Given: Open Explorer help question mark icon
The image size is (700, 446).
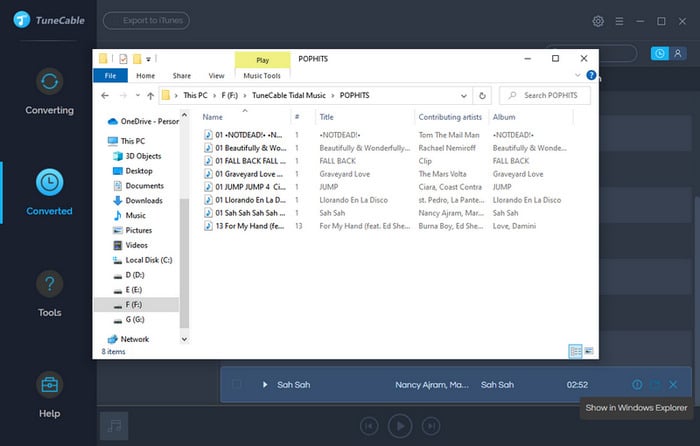Looking at the screenshot, I should [x=591, y=75].
